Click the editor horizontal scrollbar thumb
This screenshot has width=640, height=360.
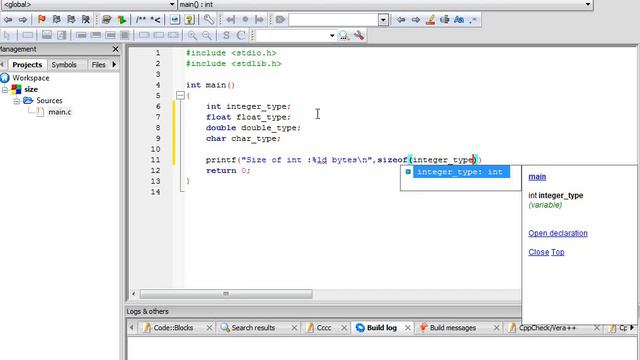(x=226, y=294)
